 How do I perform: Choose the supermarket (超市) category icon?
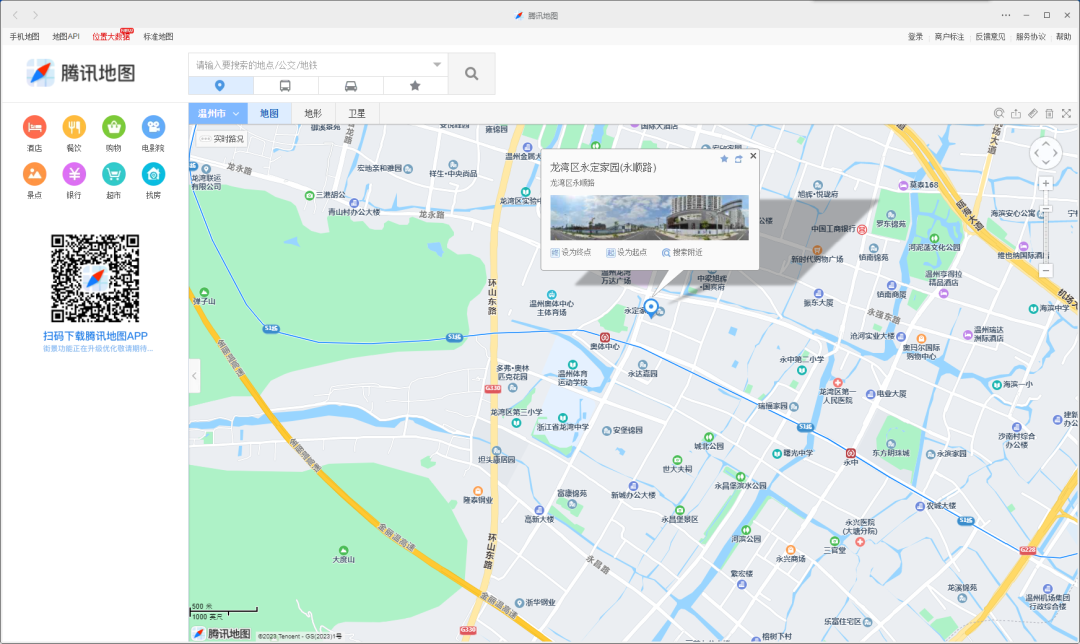click(x=114, y=174)
